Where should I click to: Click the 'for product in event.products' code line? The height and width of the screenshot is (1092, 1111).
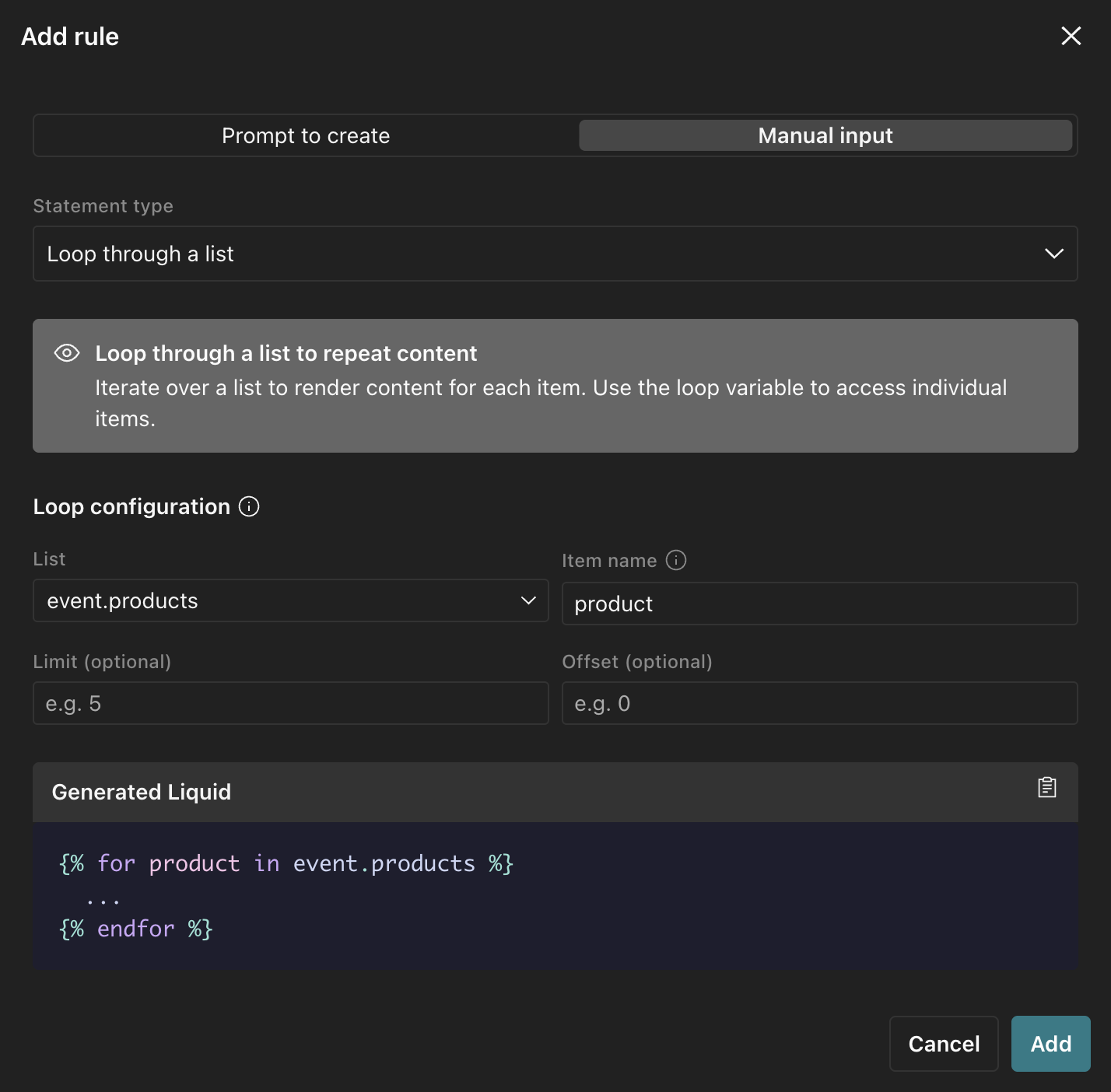pyautogui.click(x=286, y=863)
